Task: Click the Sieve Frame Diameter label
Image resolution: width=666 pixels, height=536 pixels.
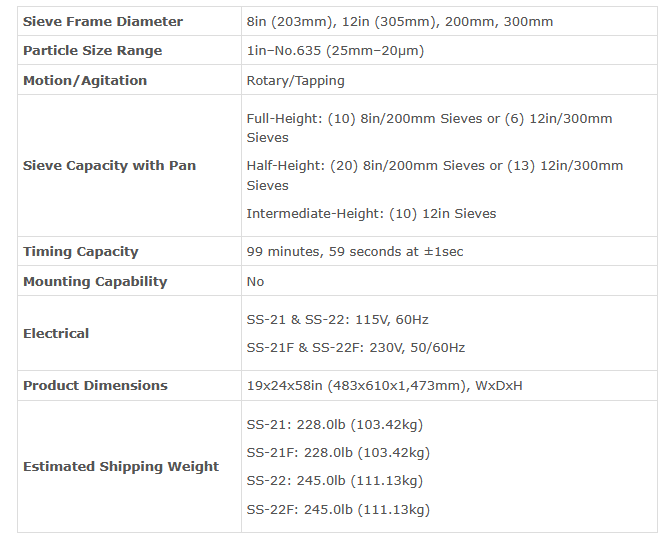Action: pyautogui.click(x=103, y=21)
